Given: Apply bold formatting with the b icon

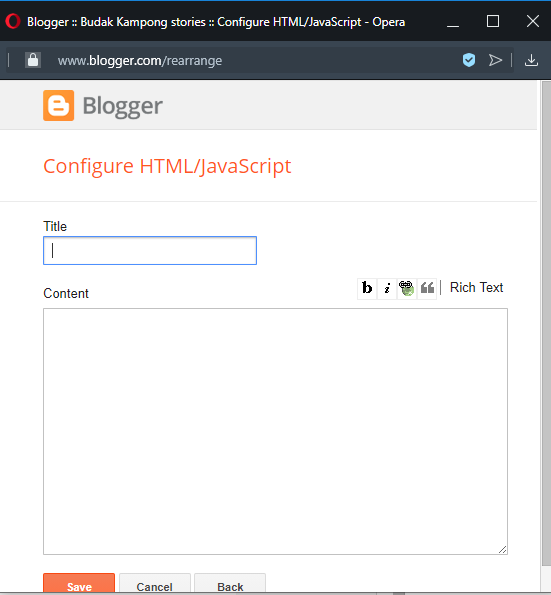Looking at the screenshot, I should click(x=367, y=288).
